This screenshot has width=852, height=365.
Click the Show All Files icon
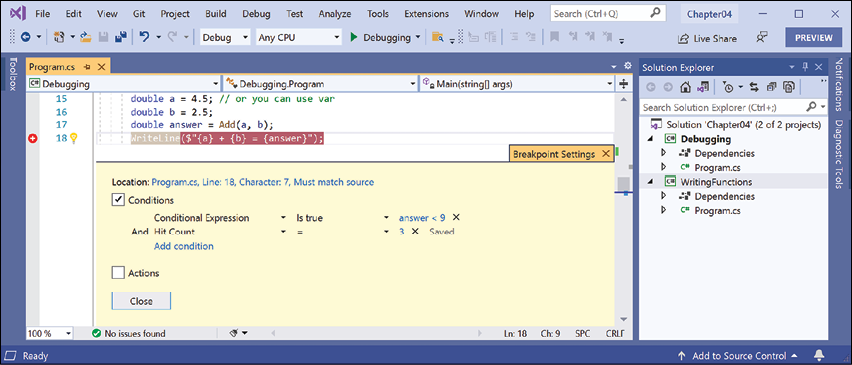(x=790, y=87)
